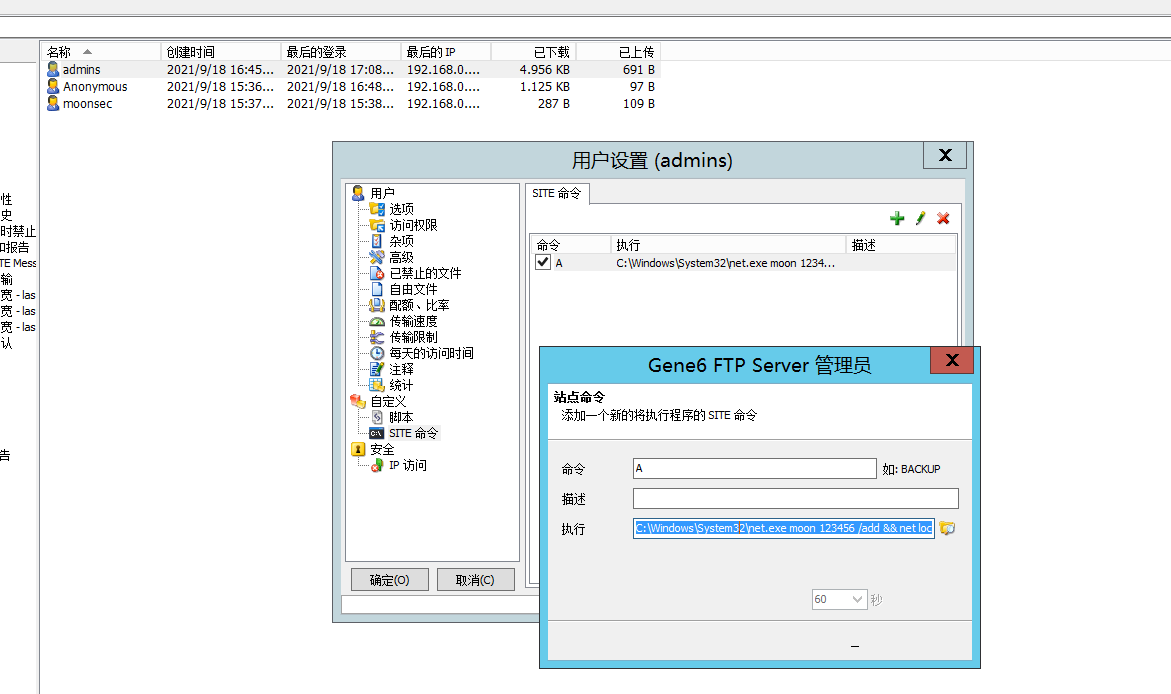Viewport: 1171px width, 694px height.
Task: Sort user list by 已上传 column
Action: coord(618,52)
